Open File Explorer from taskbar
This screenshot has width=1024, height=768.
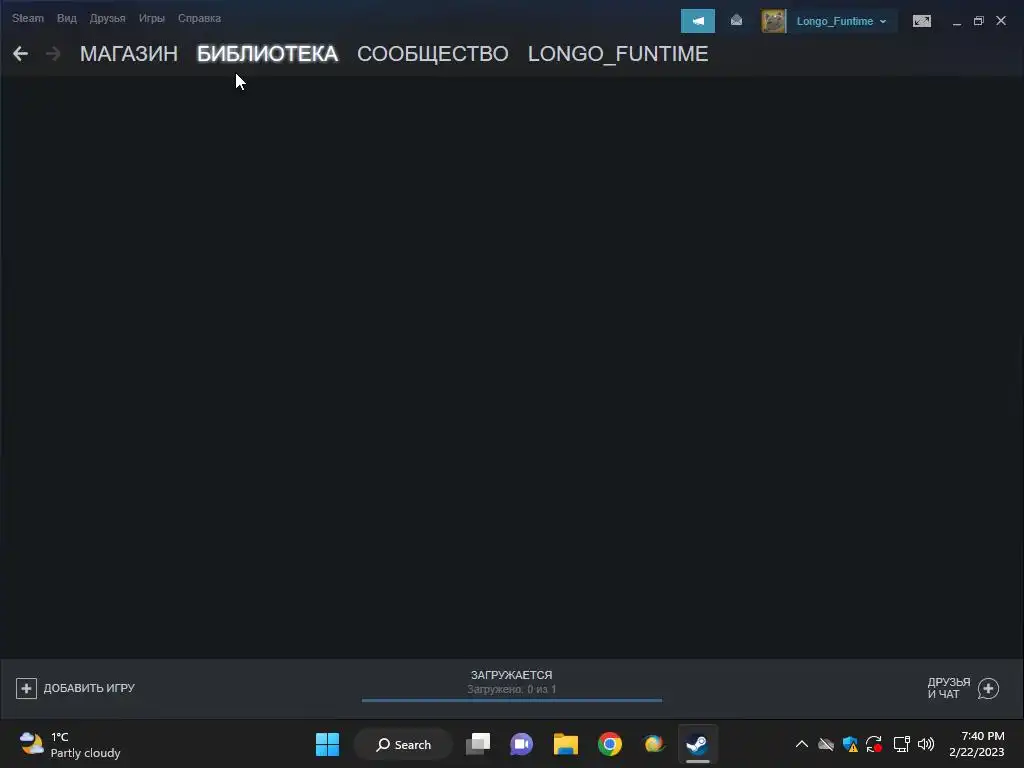(x=566, y=744)
